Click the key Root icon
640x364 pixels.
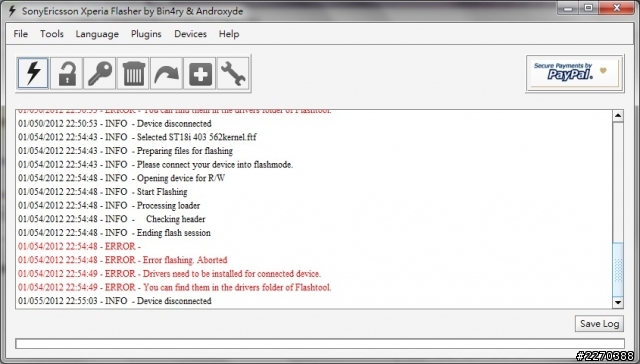[100, 73]
